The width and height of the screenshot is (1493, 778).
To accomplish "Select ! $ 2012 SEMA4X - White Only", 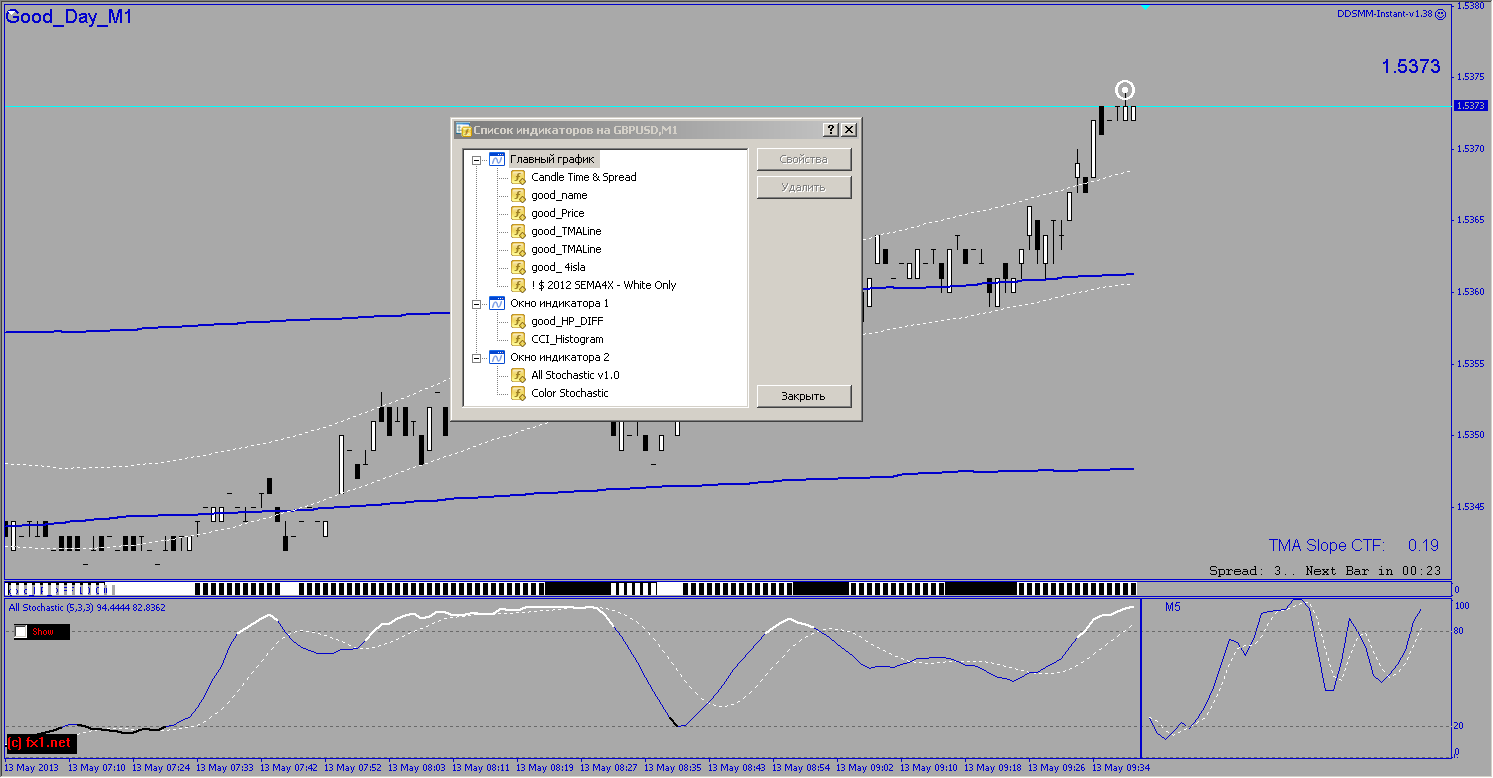I will point(603,285).
